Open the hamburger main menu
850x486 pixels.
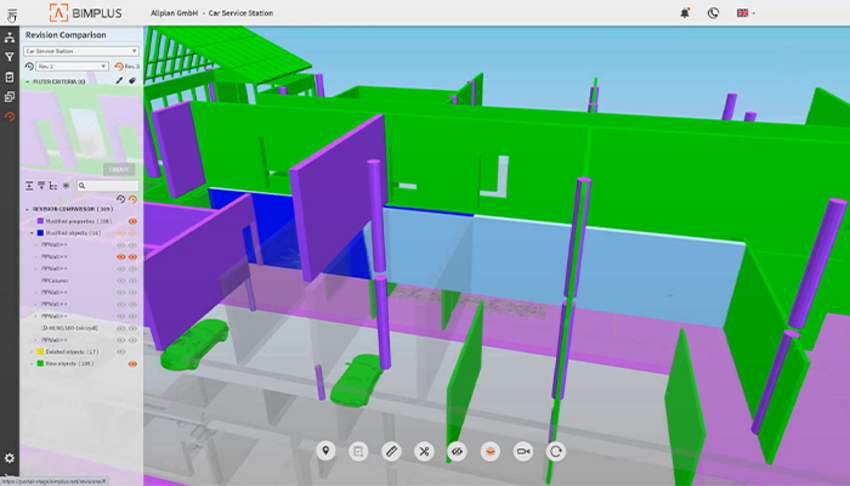click(11, 13)
